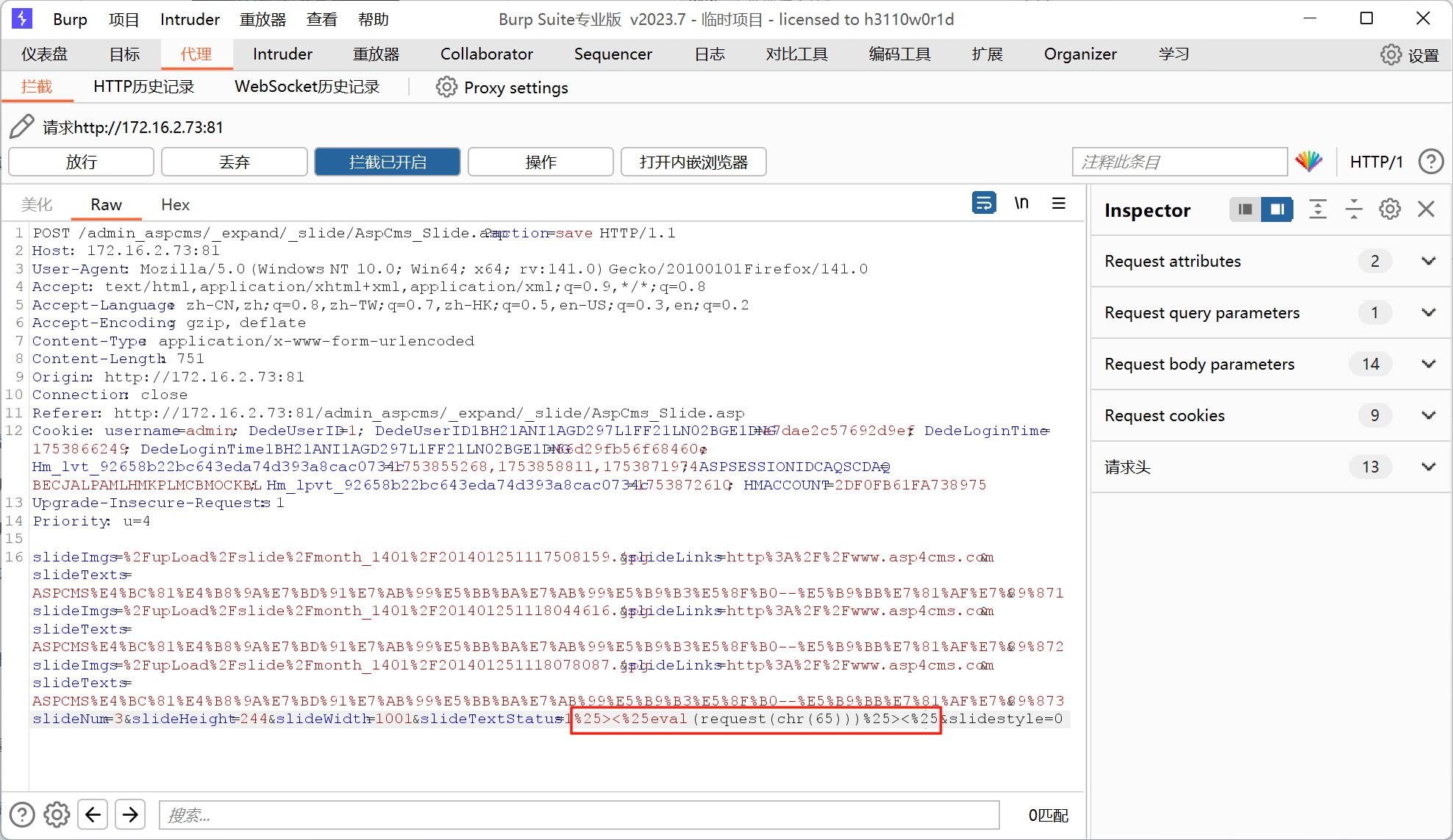Close the Inspector panel

(1427, 209)
